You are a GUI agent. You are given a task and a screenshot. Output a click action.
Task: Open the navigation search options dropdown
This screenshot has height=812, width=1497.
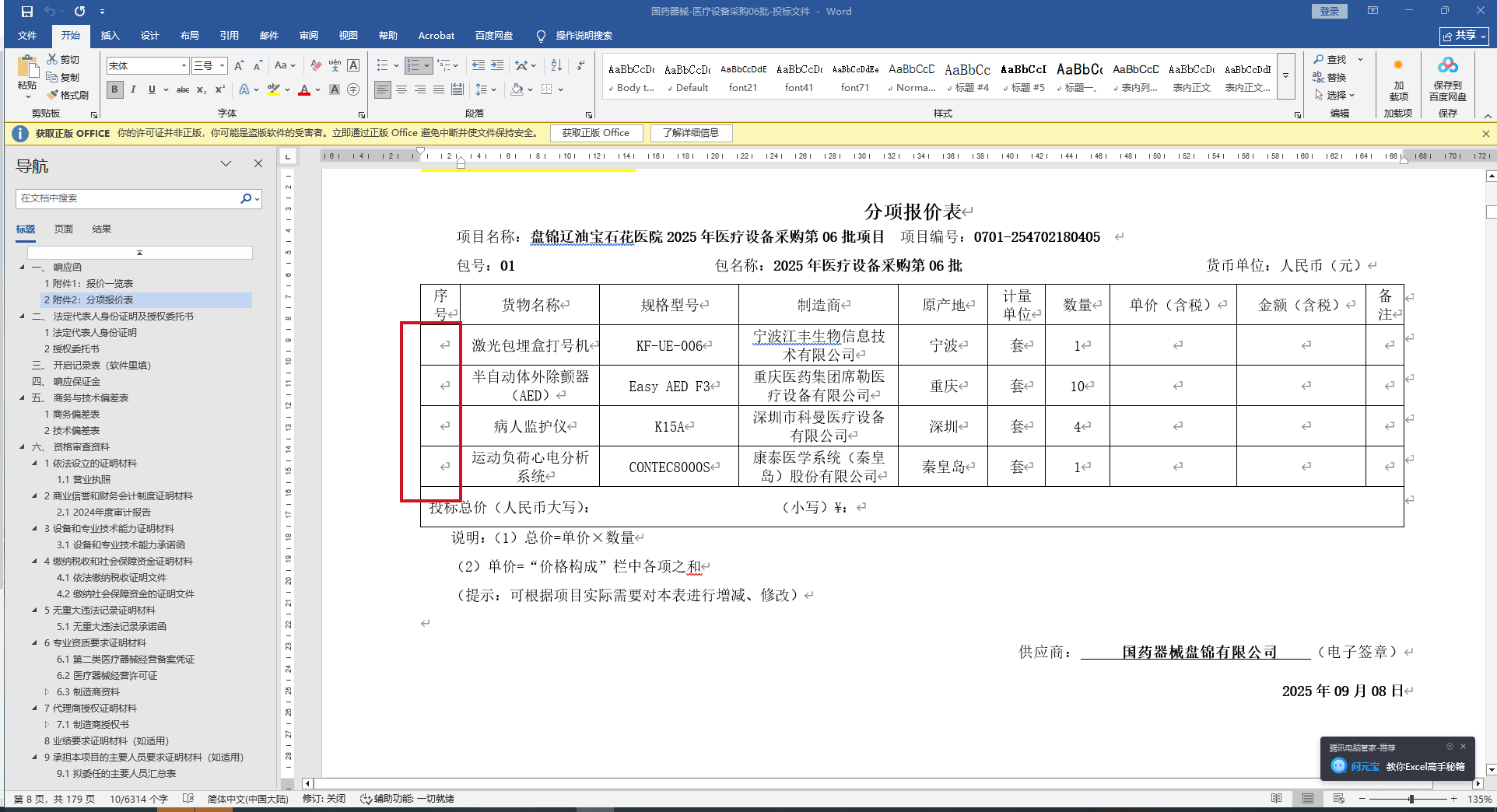point(258,199)
